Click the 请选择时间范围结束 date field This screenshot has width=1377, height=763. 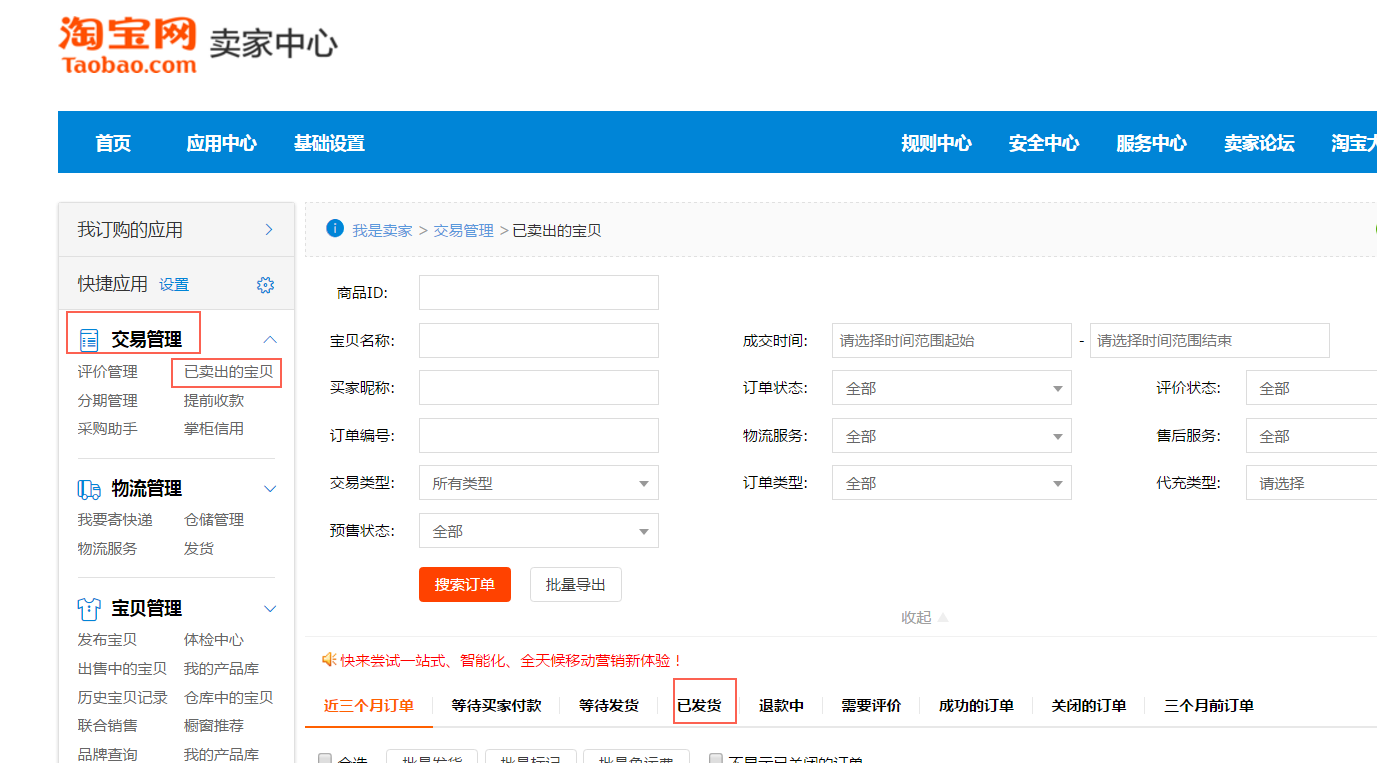pos(1210,340)
